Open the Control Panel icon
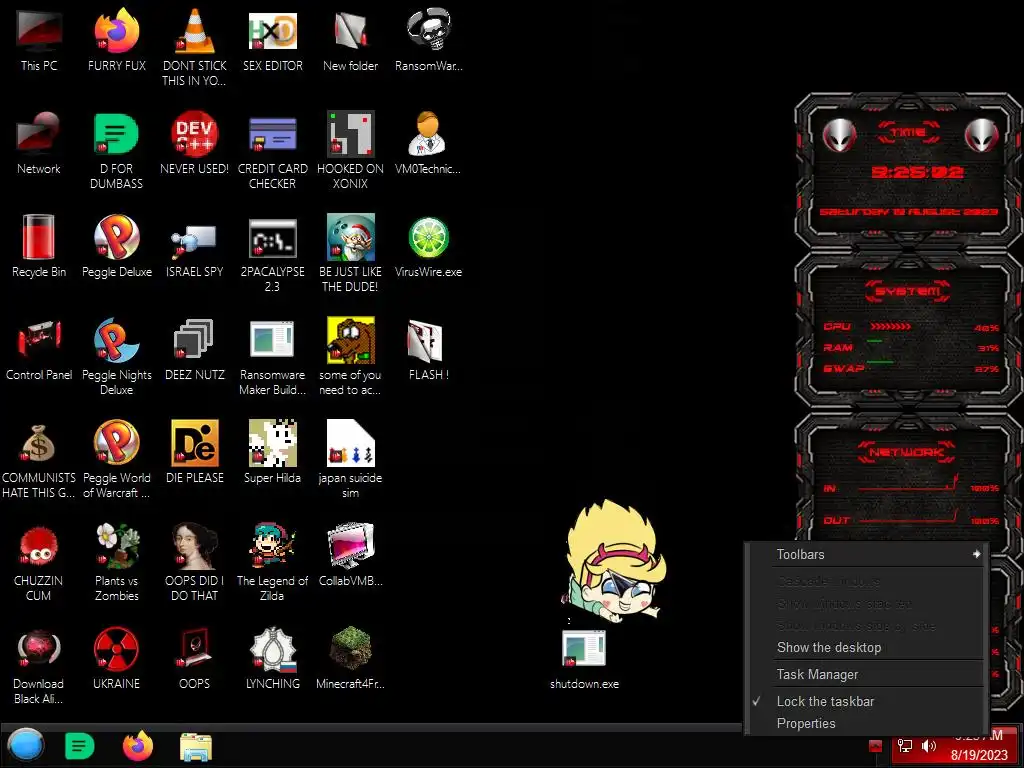The image size is (1024, 768). [39, 340]
